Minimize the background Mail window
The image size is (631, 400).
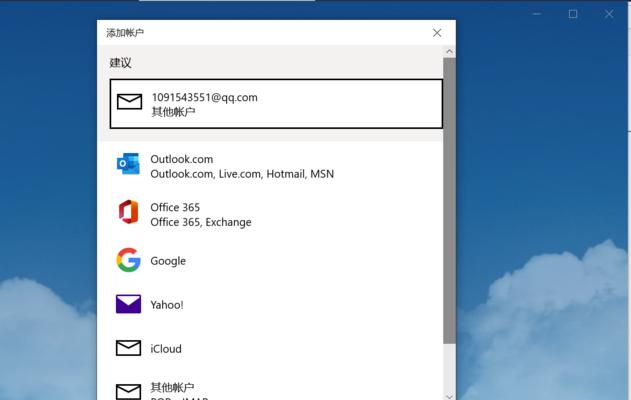[x=536, y=14]
